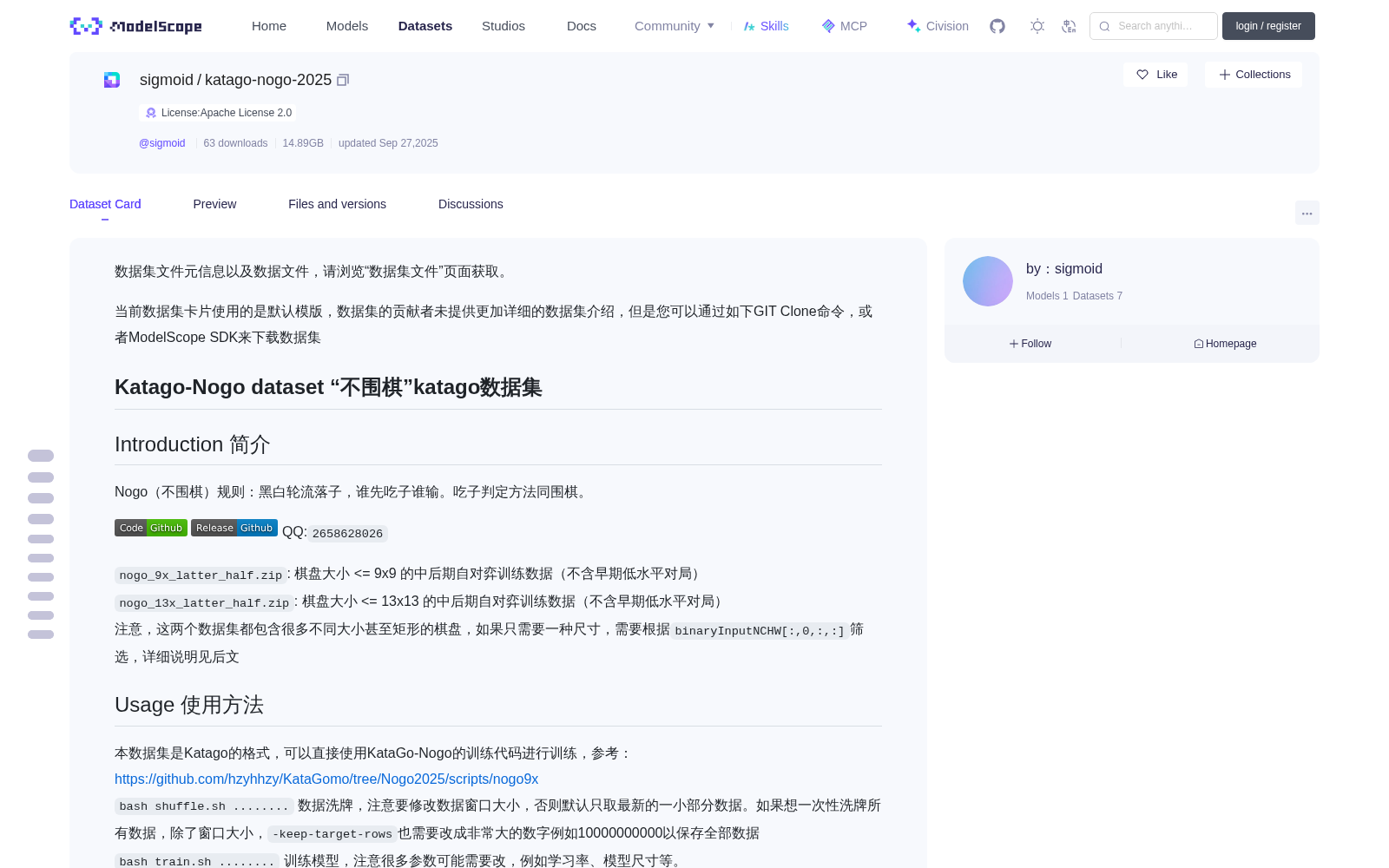Switch language with the translate icon
The width and height of the screenshot is (1389, 868).
1069,26
